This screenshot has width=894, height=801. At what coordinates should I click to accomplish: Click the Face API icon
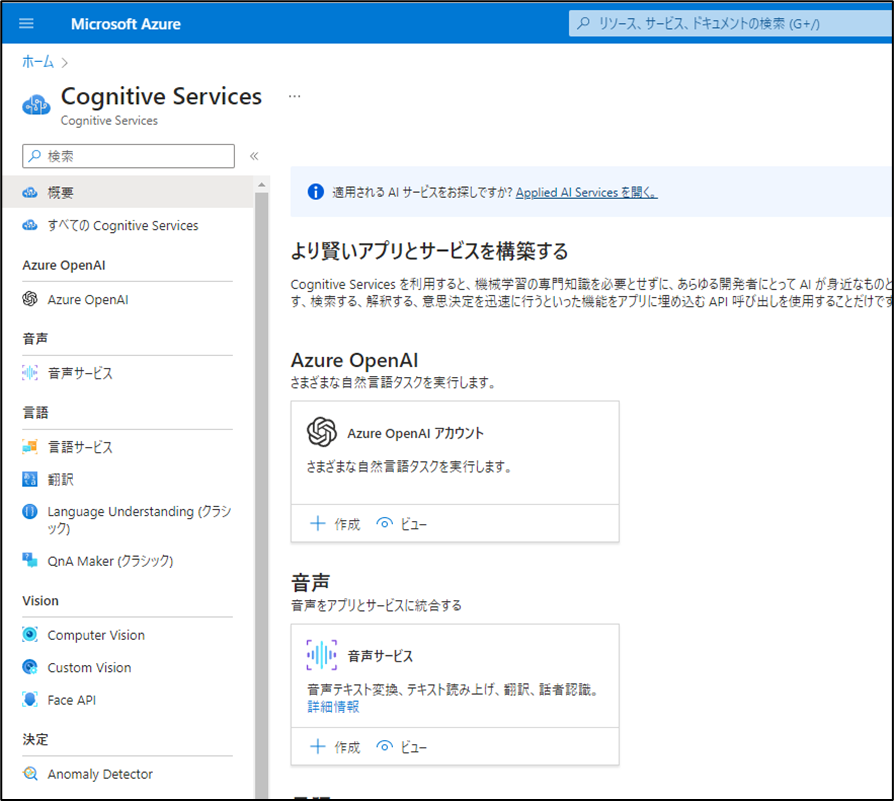[30, 700]
